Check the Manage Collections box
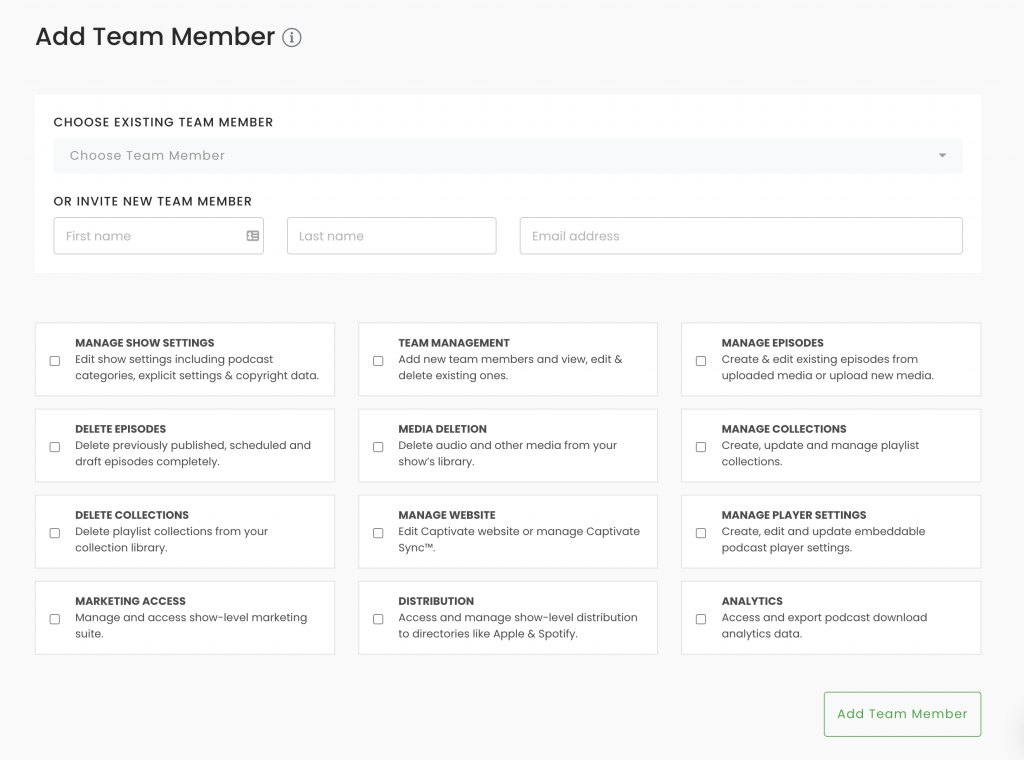The width and height of the screenshot is (1024, 760). coord(701,447)
